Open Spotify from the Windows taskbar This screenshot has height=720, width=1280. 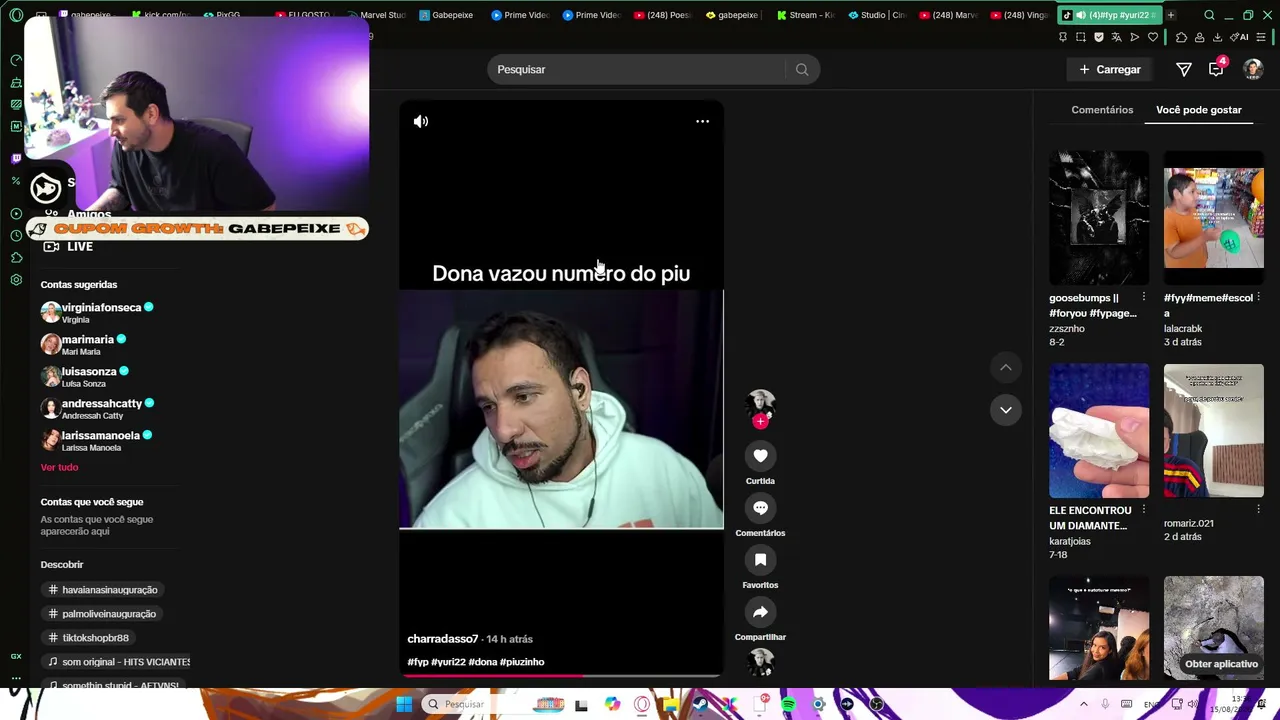tap(788, 705)
